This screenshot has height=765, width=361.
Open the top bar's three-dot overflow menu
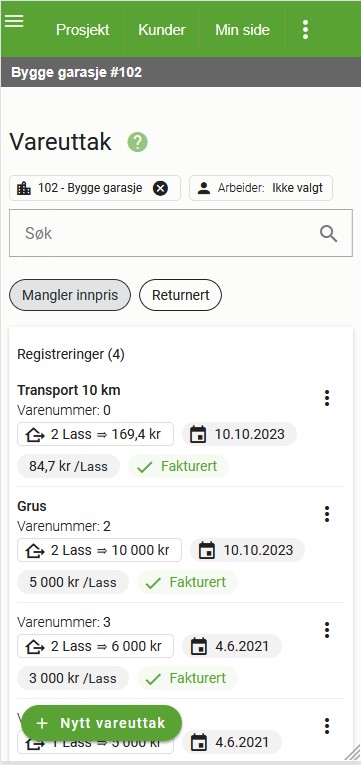[x=305, y=30]
